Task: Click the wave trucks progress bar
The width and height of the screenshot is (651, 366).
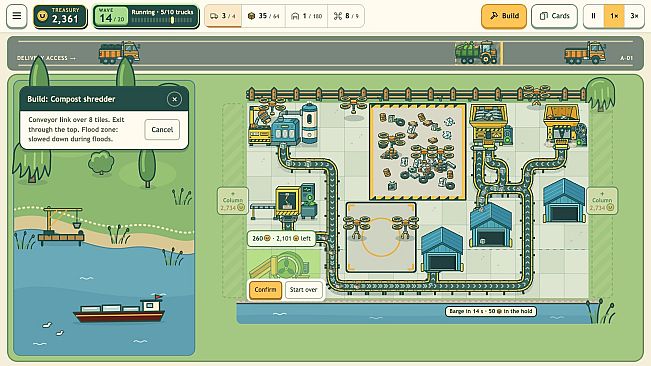Action: pyautogui.click(x=162, y=20)
